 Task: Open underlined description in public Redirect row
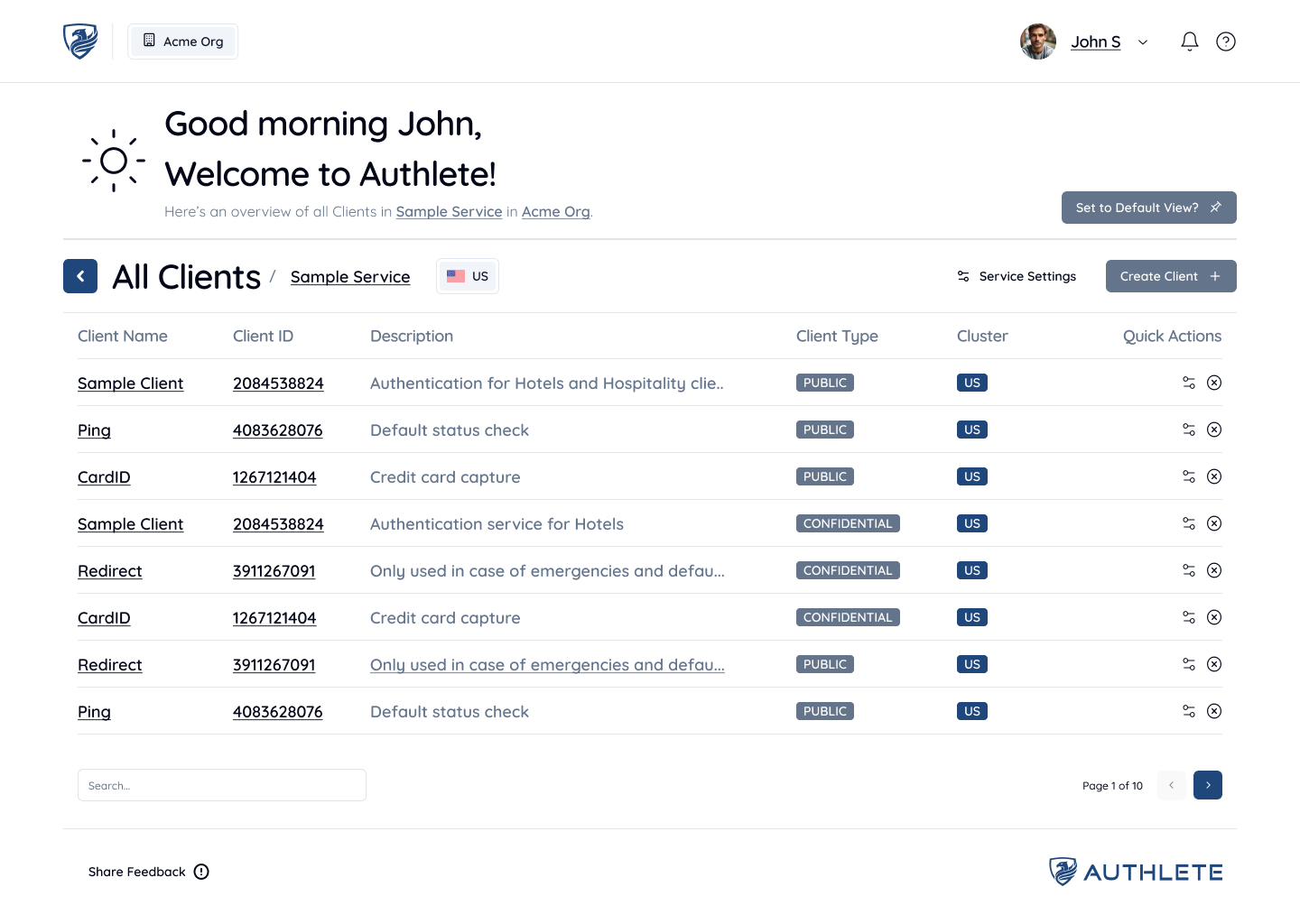pyautogui.click(x=547, y=665)
